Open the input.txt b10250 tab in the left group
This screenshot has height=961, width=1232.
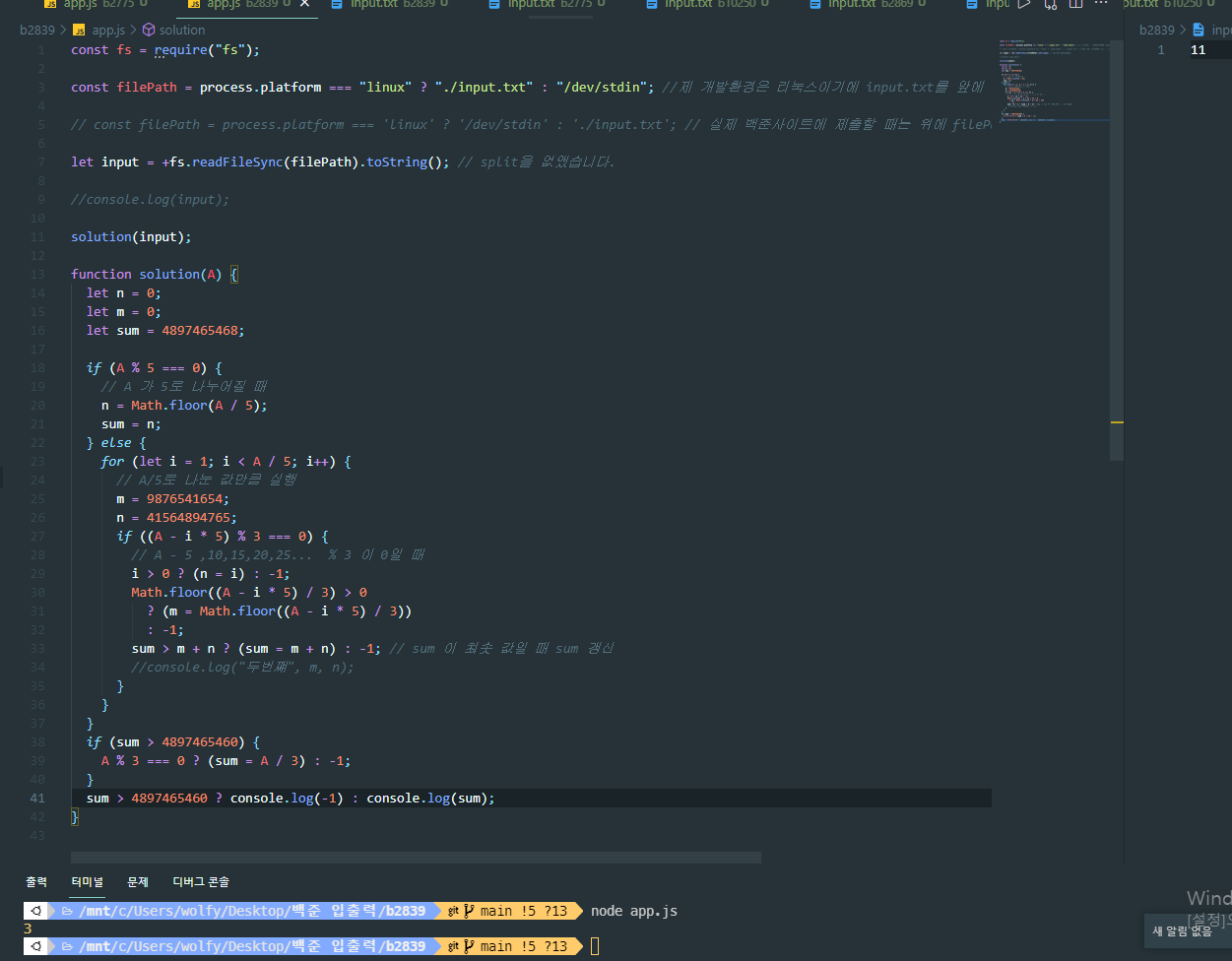pyautogui.click(x=709, y=5)
